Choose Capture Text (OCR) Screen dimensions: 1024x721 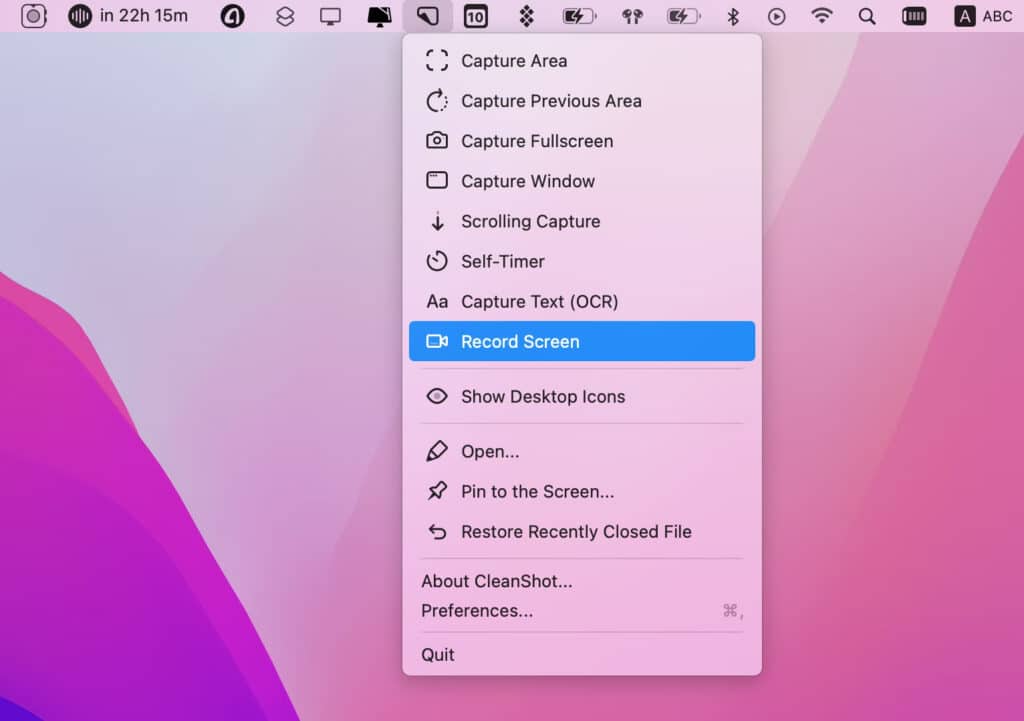tap(539, 302)
